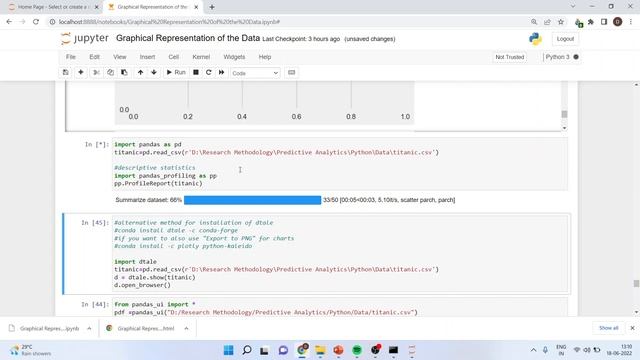The width and height of the screenshot is (640, 360).
Task: Open the Windows Start menu
Action: 229,350
